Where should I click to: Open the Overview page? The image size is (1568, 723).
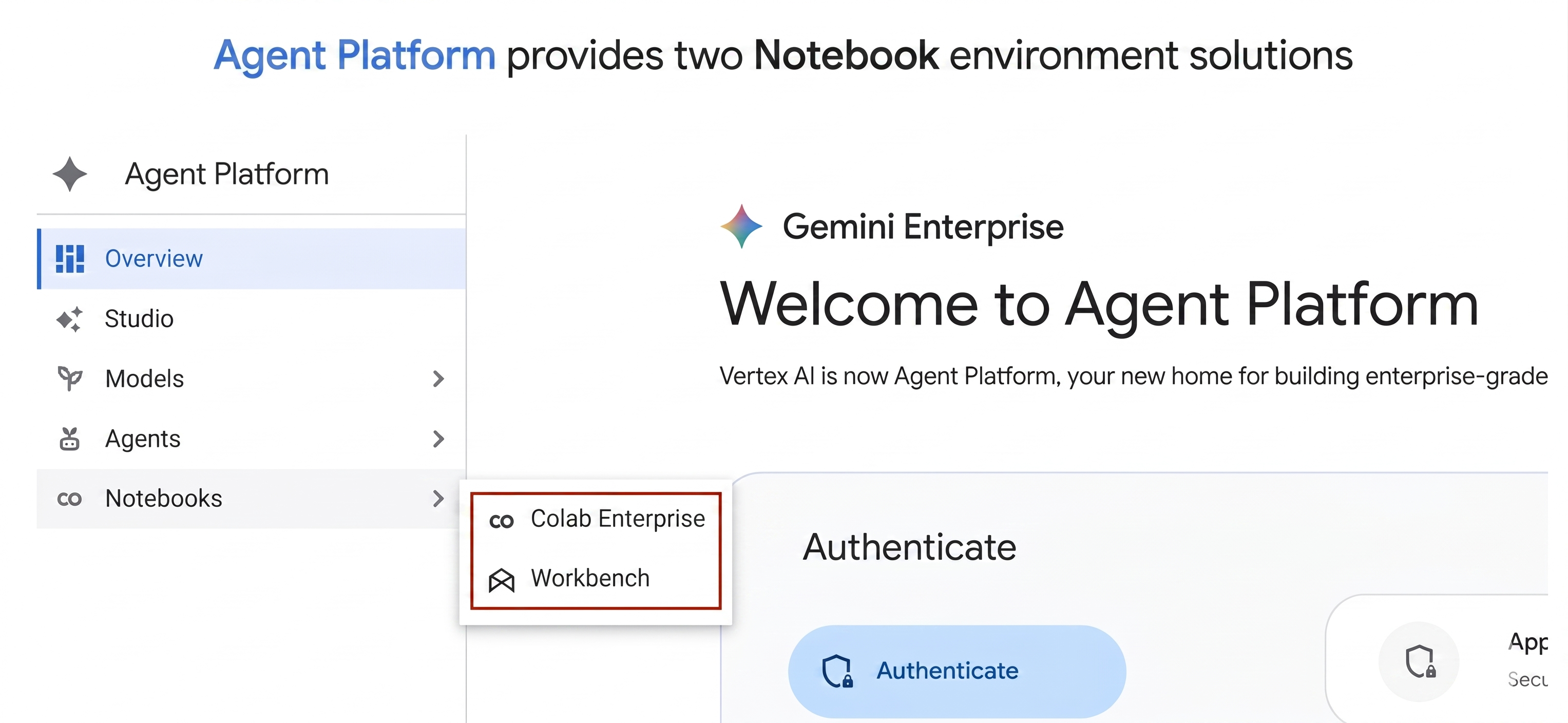(252, 259)
